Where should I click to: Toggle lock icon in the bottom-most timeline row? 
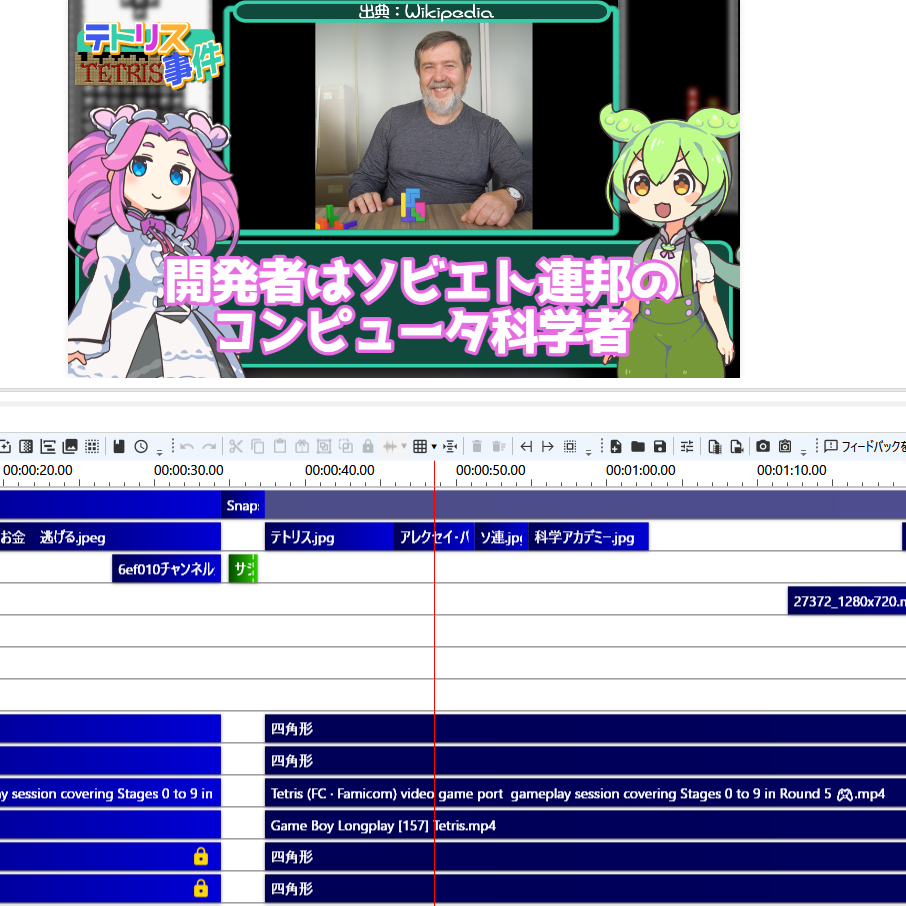(200, 888)
